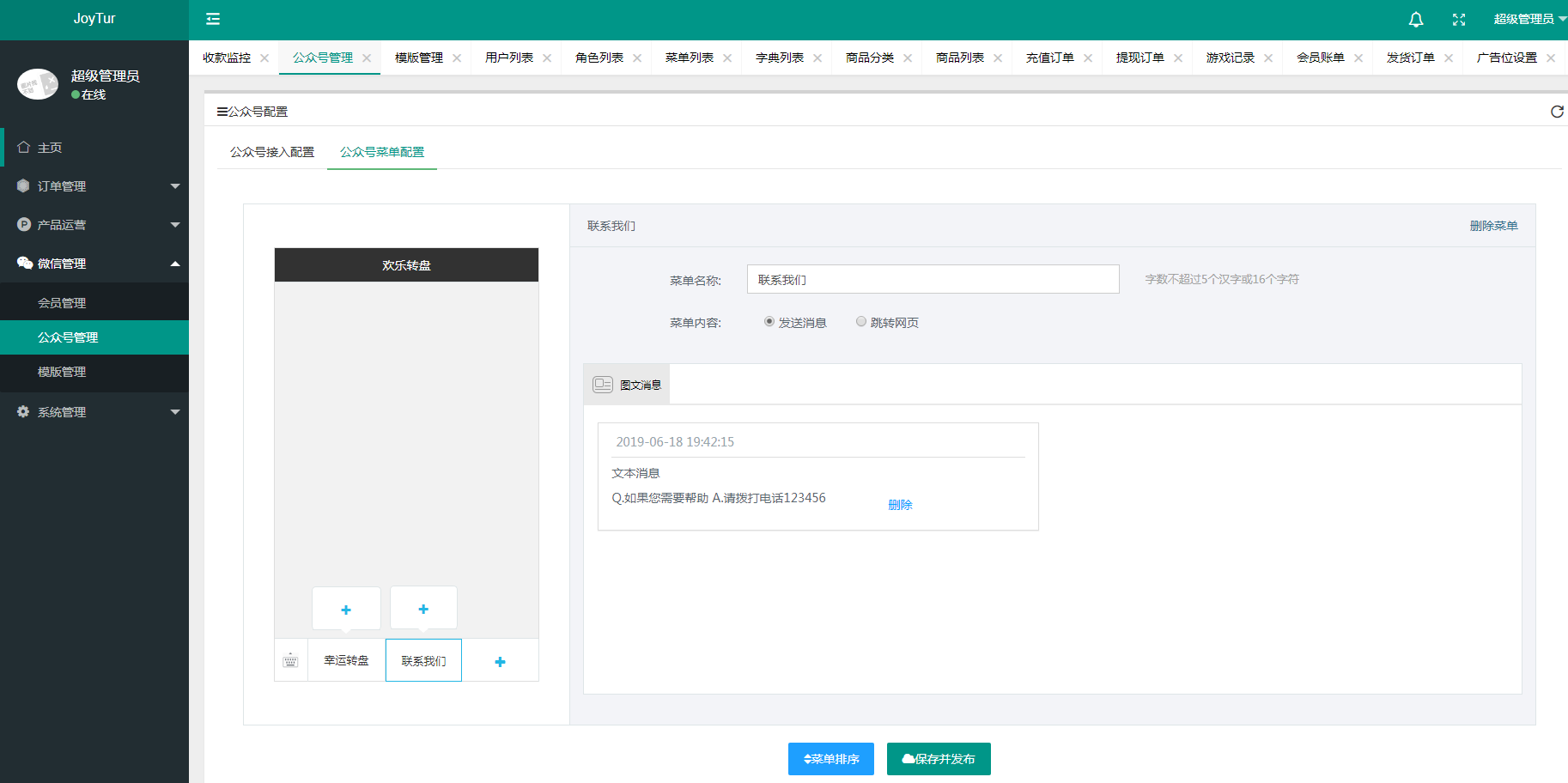
Task: Click the 菜单名称 input field
Action: point(933,279)
